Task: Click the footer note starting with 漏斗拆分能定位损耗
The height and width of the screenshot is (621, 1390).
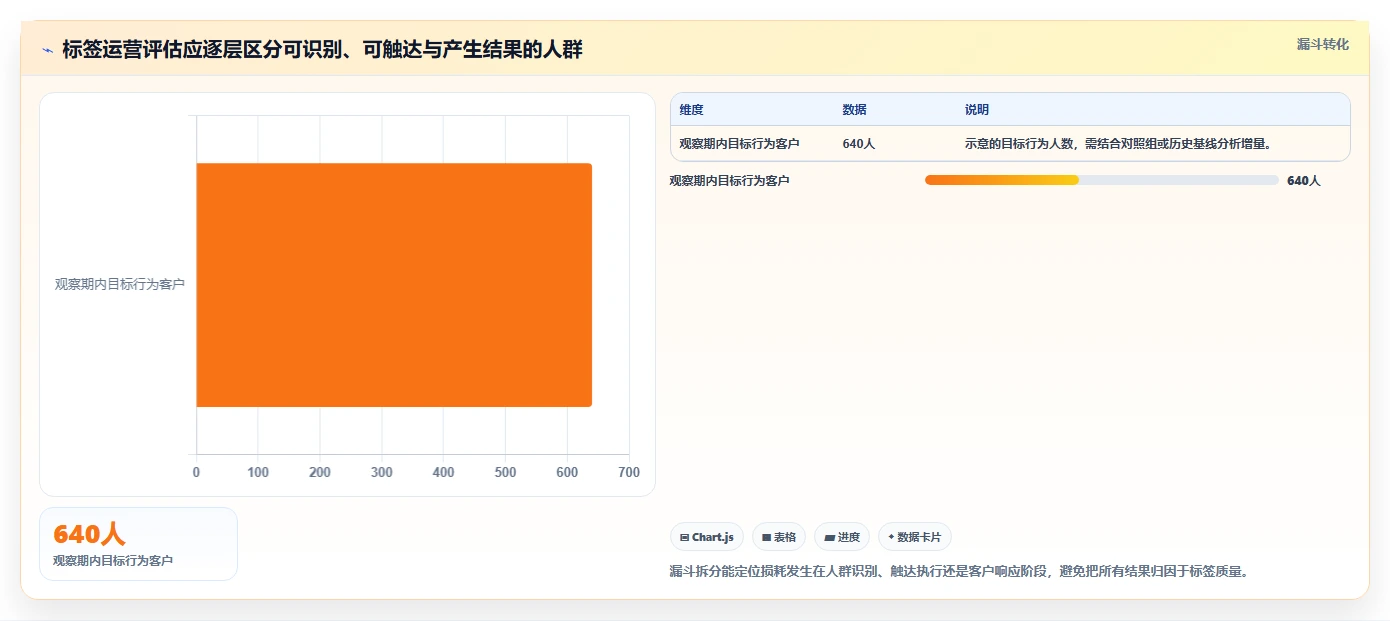Action: click(x=960, y=572)
